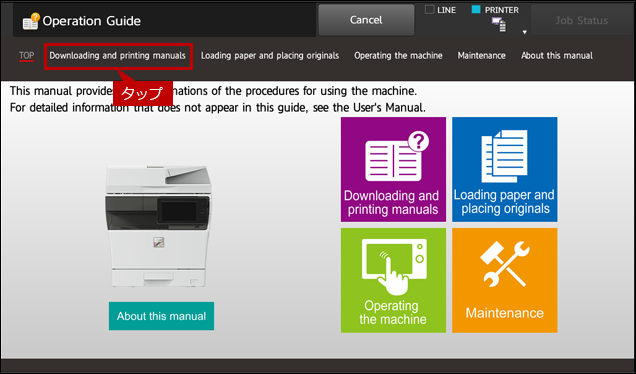The height and width of the screenshot is (374, 636).
Task: Open Operating the machine green tile
Action: click(x=393, y=280)
